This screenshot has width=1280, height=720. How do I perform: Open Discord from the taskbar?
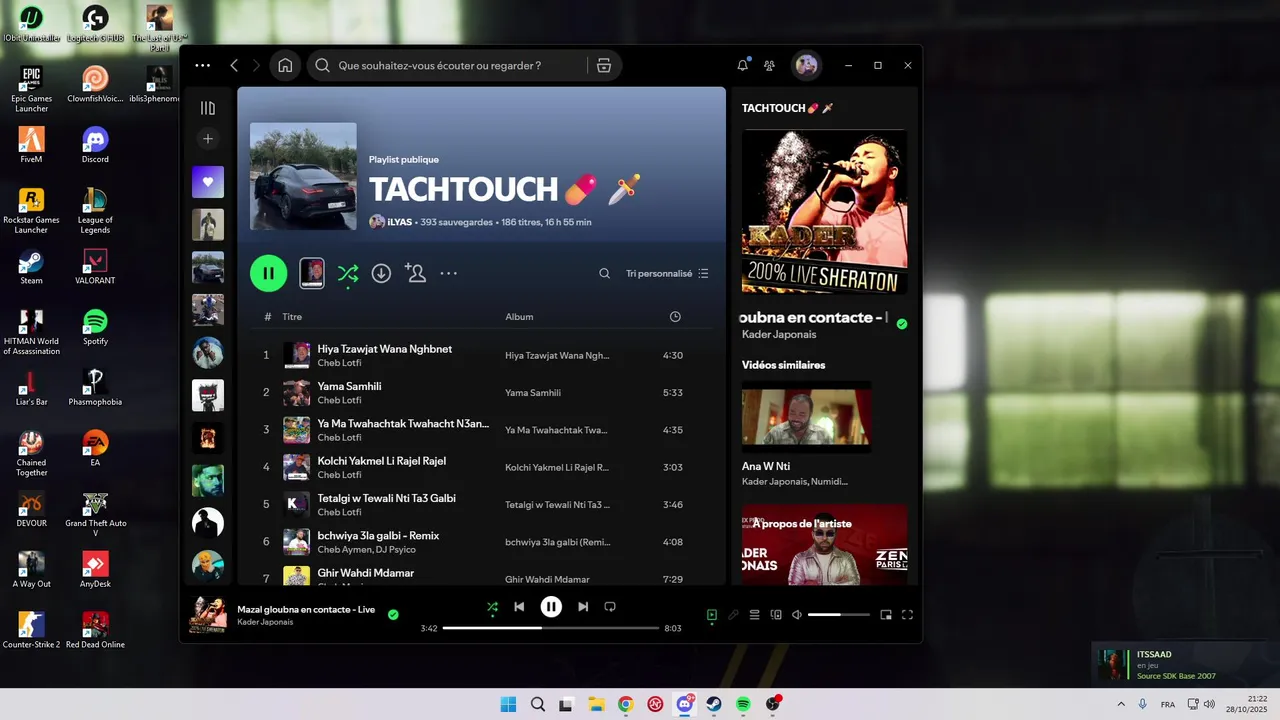coord(685,704)
